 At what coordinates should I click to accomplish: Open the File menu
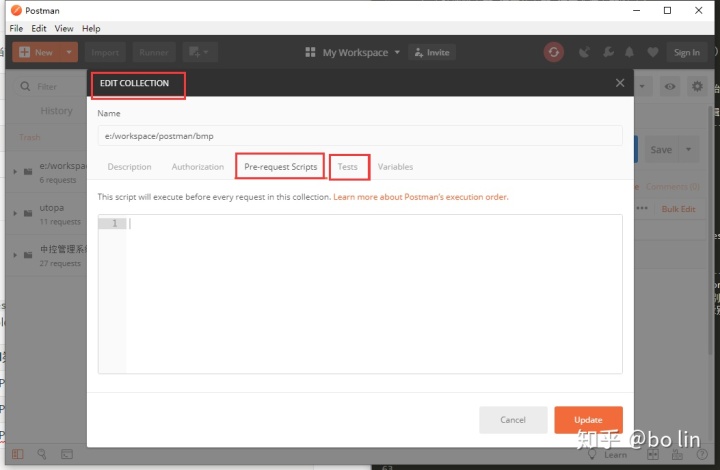[x=16, y=28]
